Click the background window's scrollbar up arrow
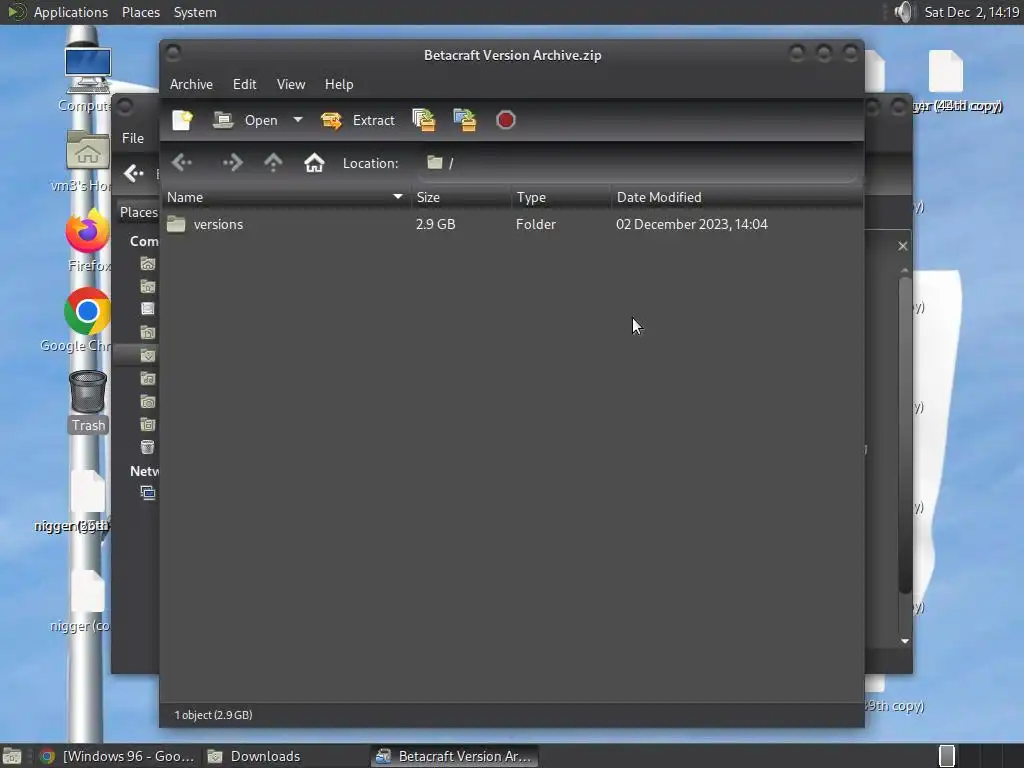The width and height of the screenshot is (1024, 768). 904,270
